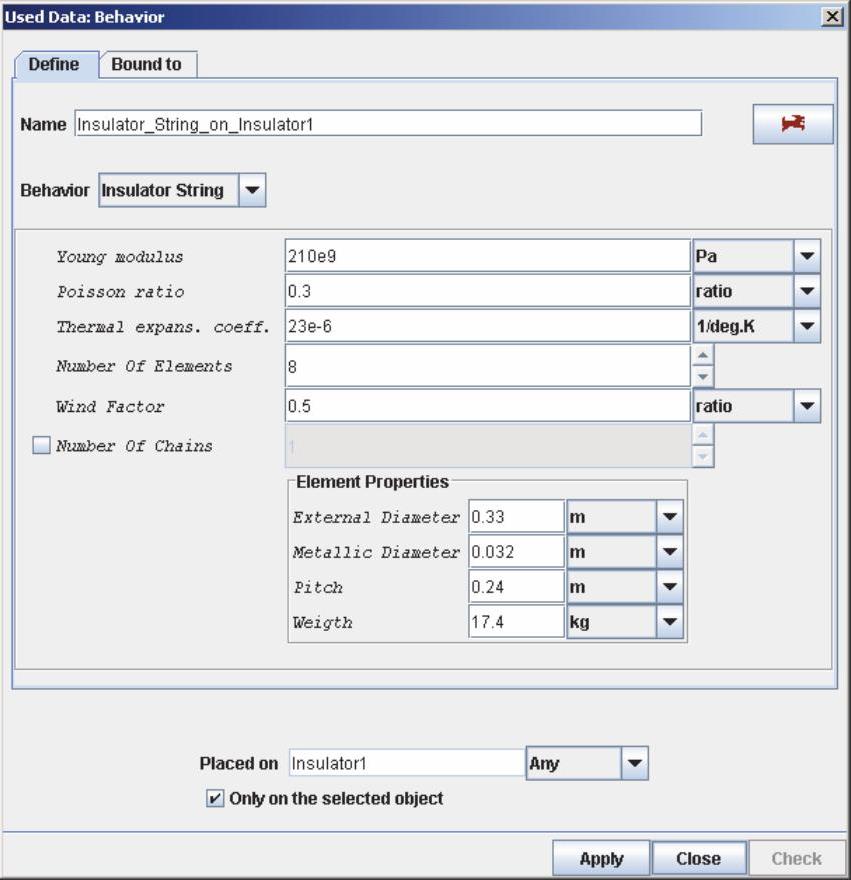Switch to the Bound to tab

146,64
